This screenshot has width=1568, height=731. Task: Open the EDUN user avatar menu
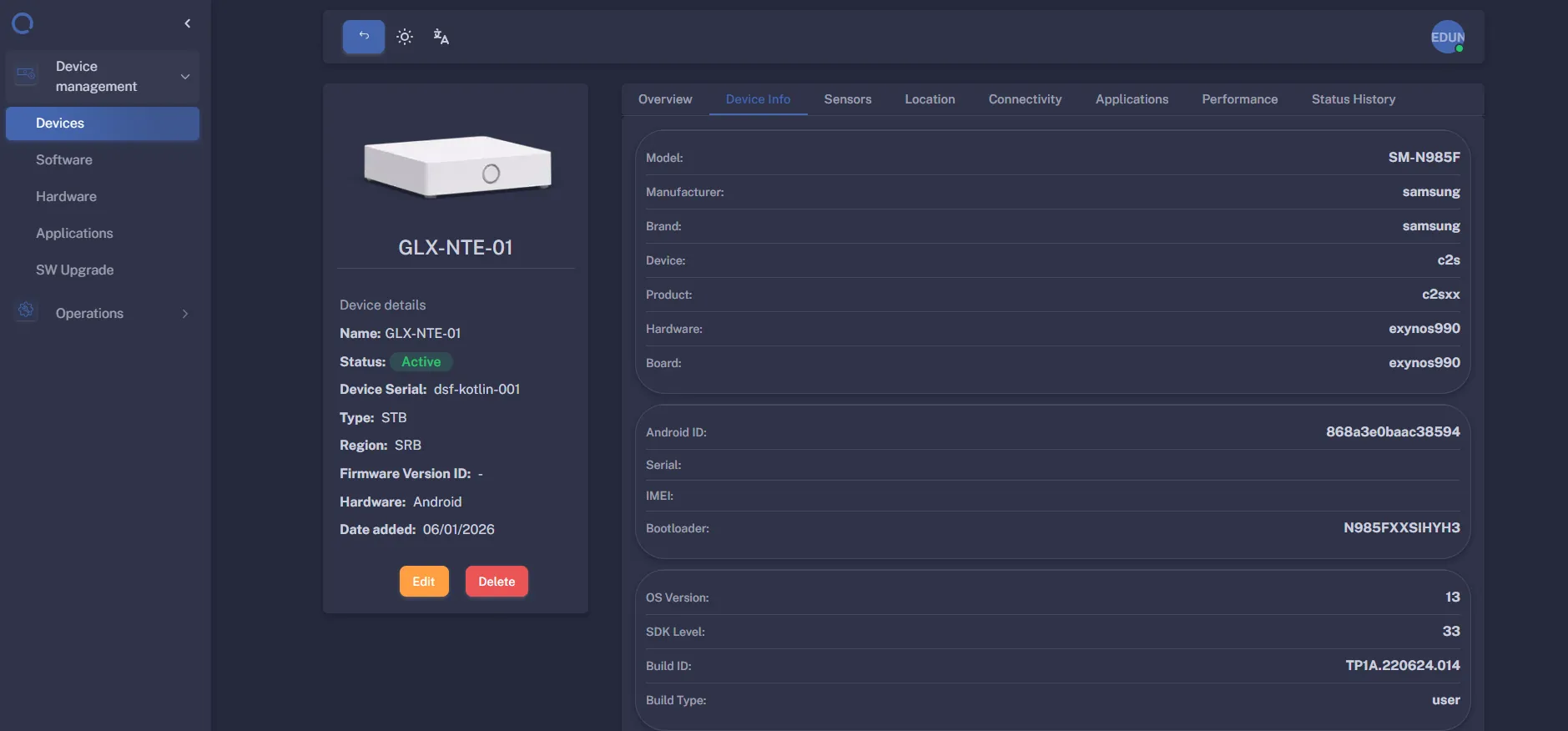(x=1447, y=37)
